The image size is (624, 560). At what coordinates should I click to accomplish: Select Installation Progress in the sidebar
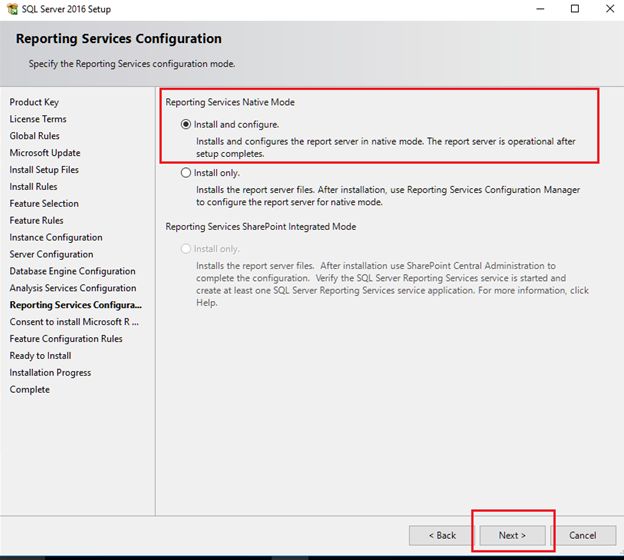tap(50, 373)
